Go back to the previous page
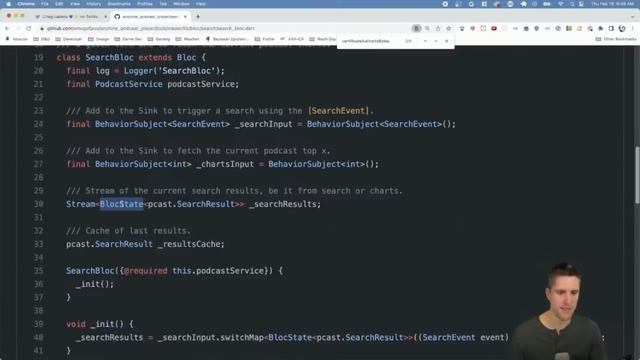The image size is (640, 360). [7, 28]
